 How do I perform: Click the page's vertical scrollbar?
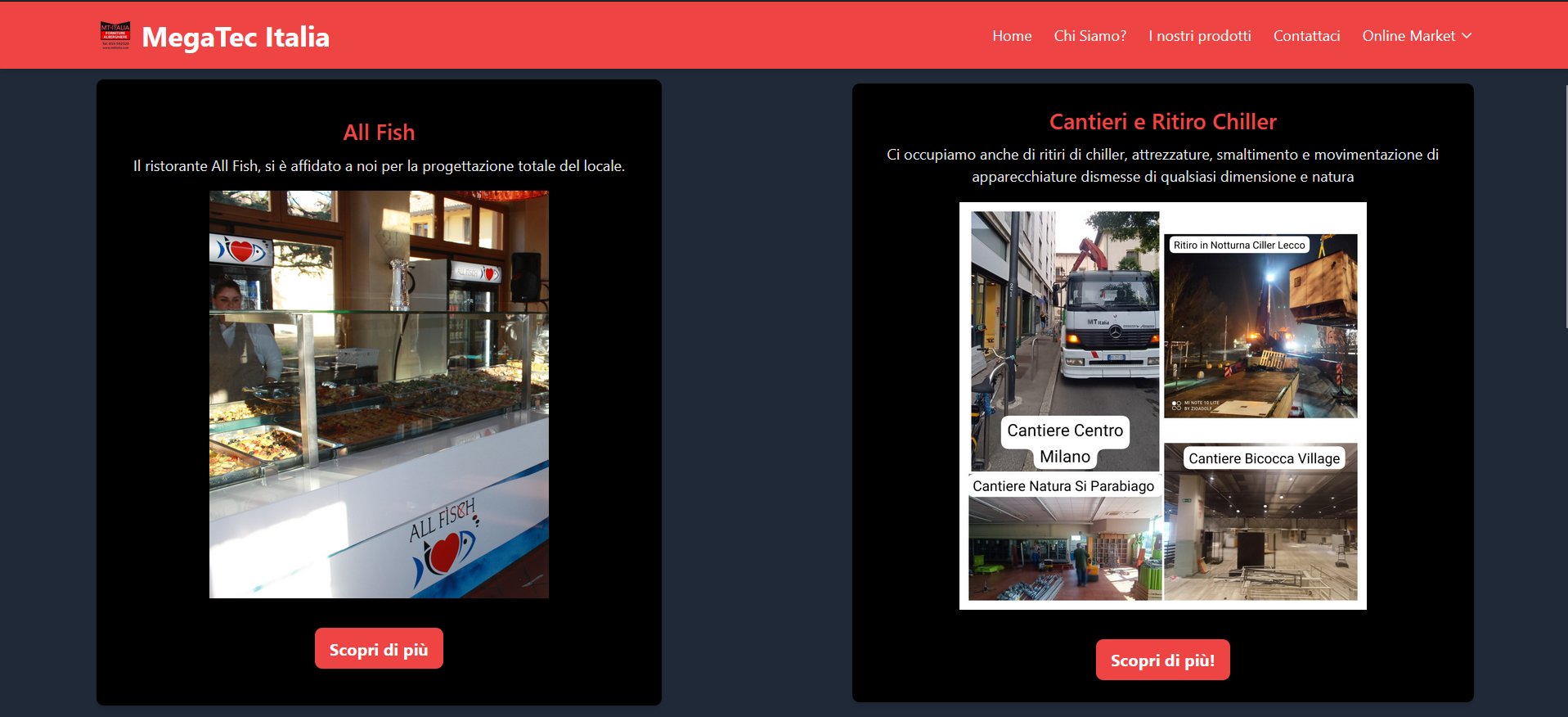click(x=1565, y=205)
